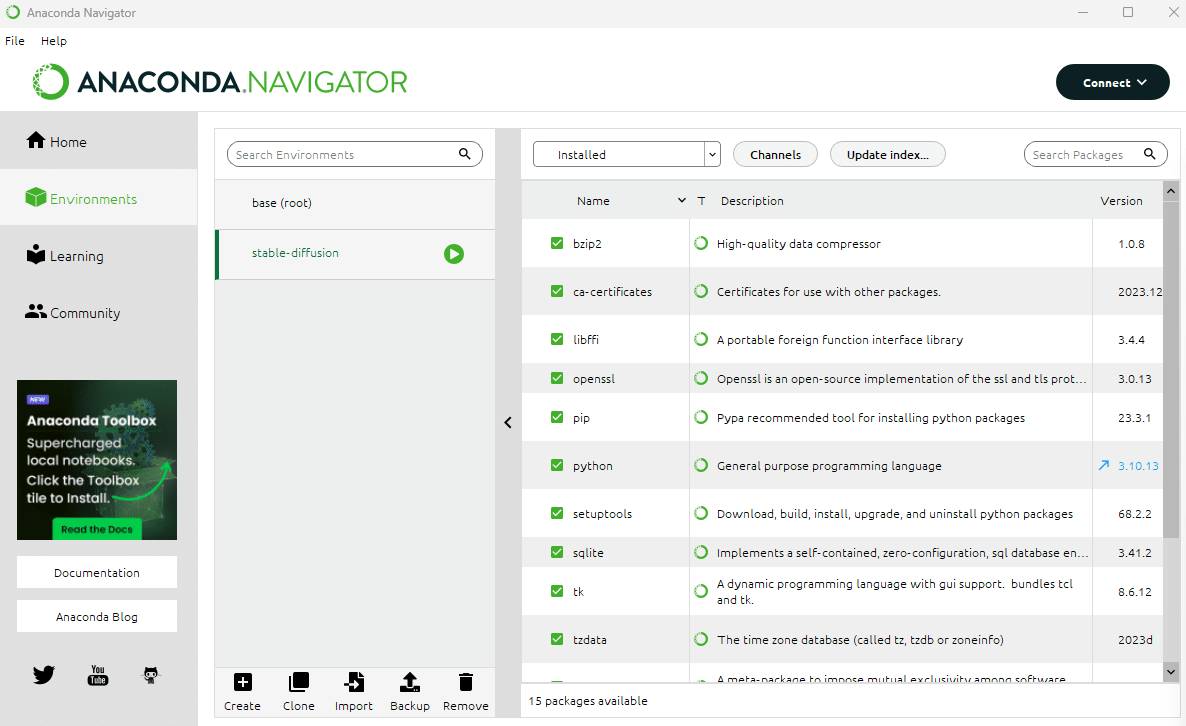This screenshot has width=1186, height=726.
Task: Open the Twitter icon link
Action: pyautogui.click(x=44, y=675)
